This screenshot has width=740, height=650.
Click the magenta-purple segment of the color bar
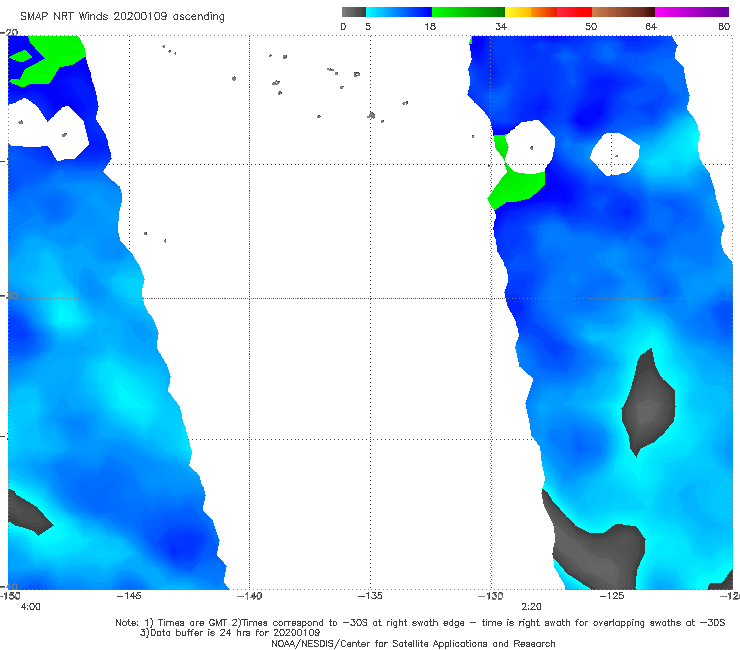[x=692, y=12]
